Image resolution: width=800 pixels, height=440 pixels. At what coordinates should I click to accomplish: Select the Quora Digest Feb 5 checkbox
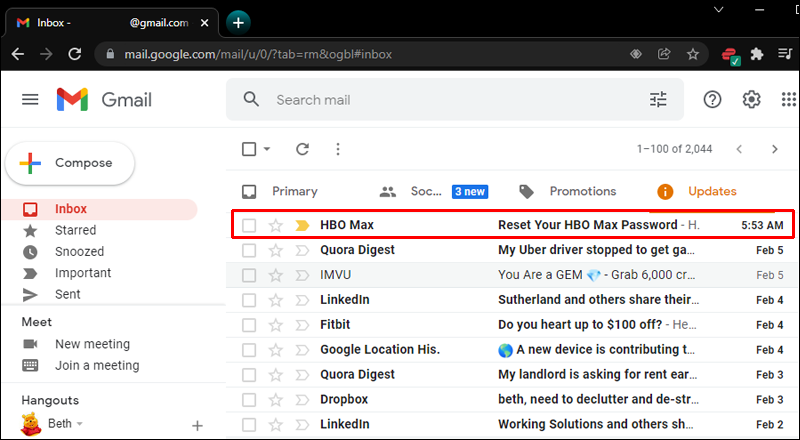249,250
